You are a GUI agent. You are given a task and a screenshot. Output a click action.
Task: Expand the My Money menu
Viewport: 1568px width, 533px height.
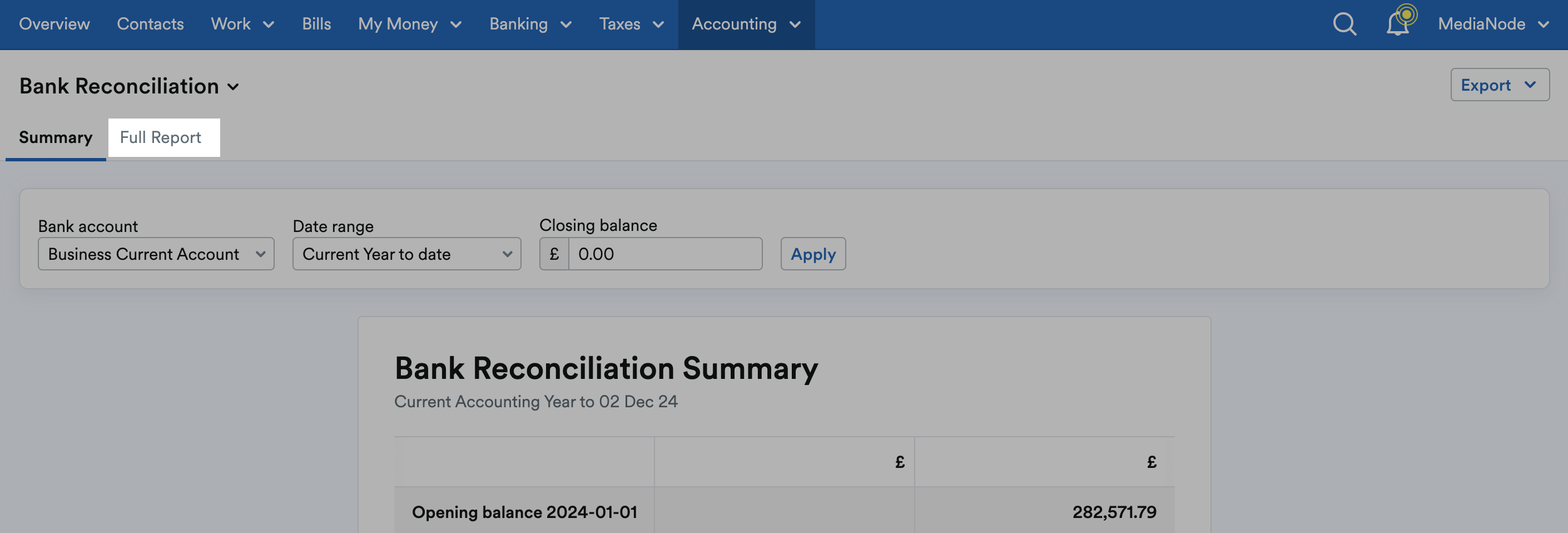pyautogui.click(x=410, y=24)
